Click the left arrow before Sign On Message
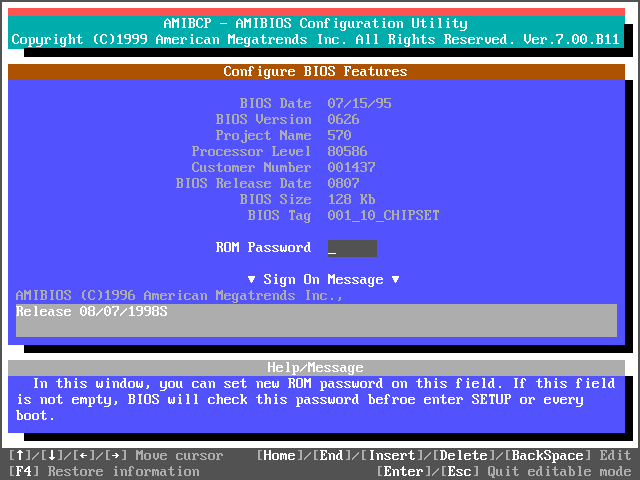 click(251, 280)
